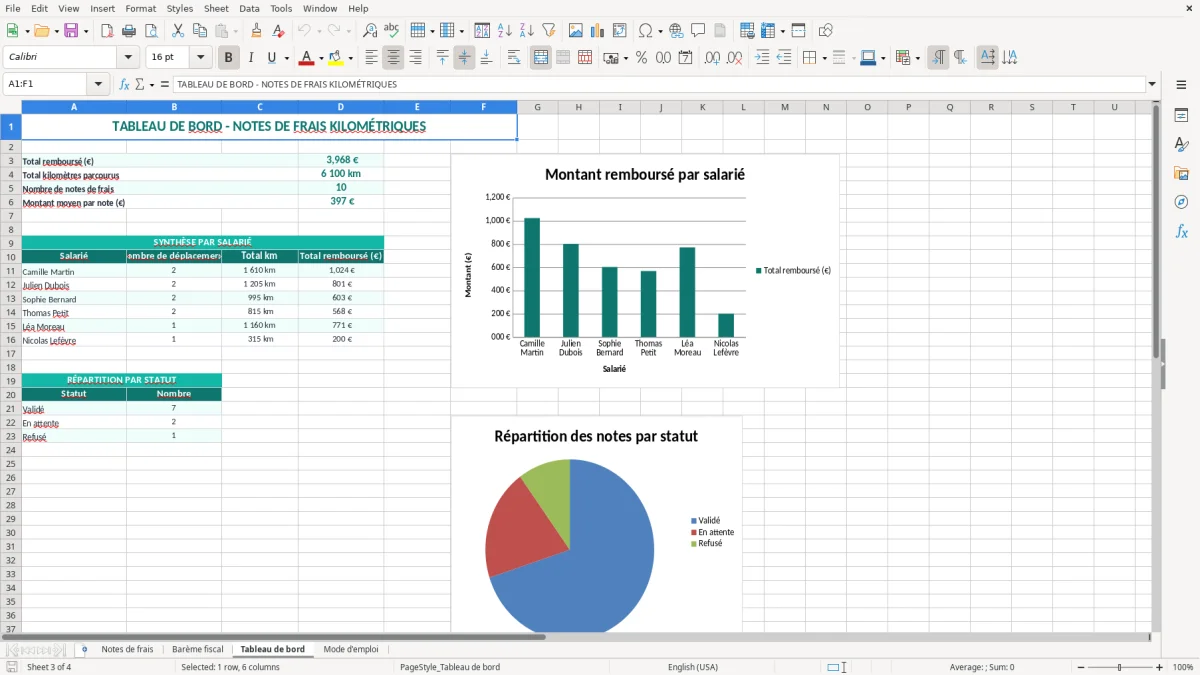1200x675 pixels.
Task: Toggle Italic formatting
Action: [x=251, y=58]
